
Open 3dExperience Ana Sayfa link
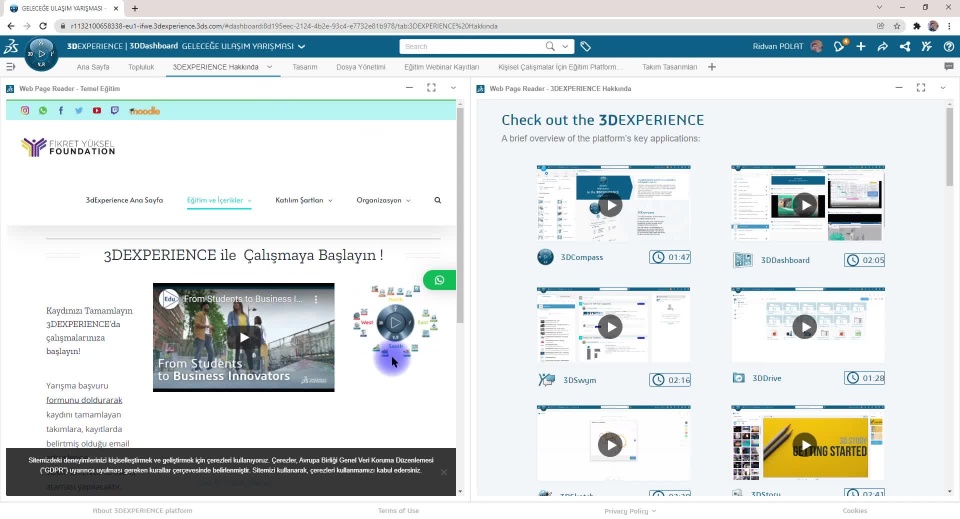click(124, 200)
